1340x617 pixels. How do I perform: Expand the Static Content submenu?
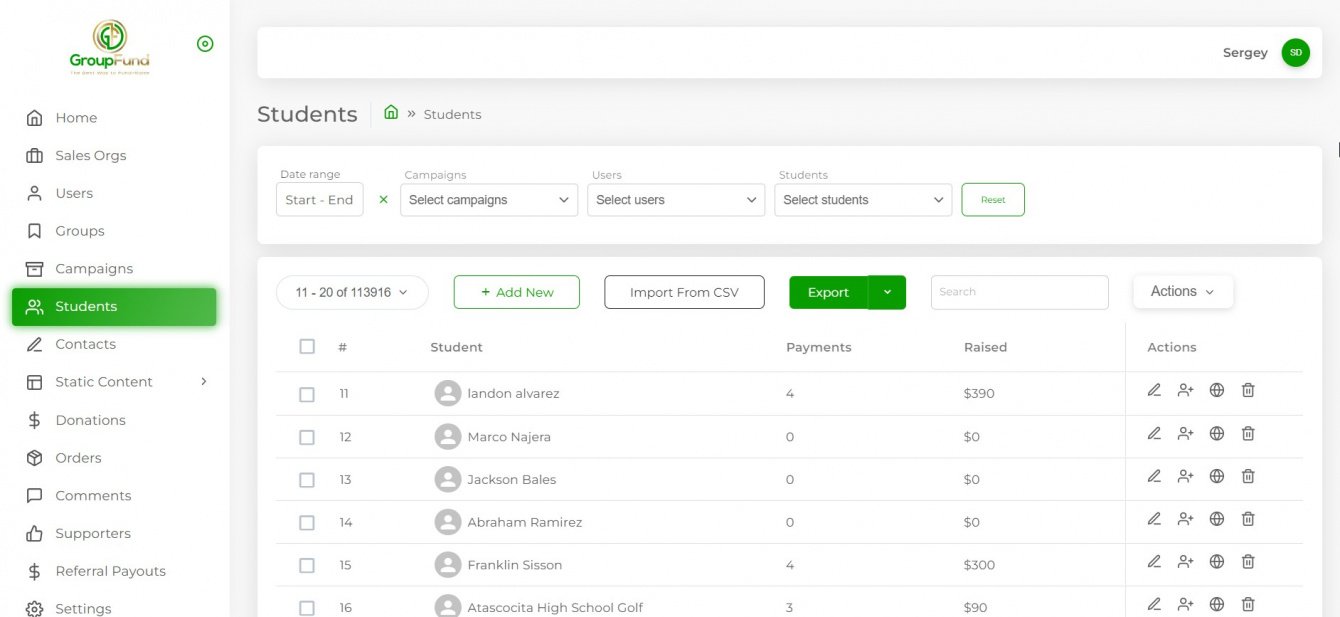[x=204, y=382]
